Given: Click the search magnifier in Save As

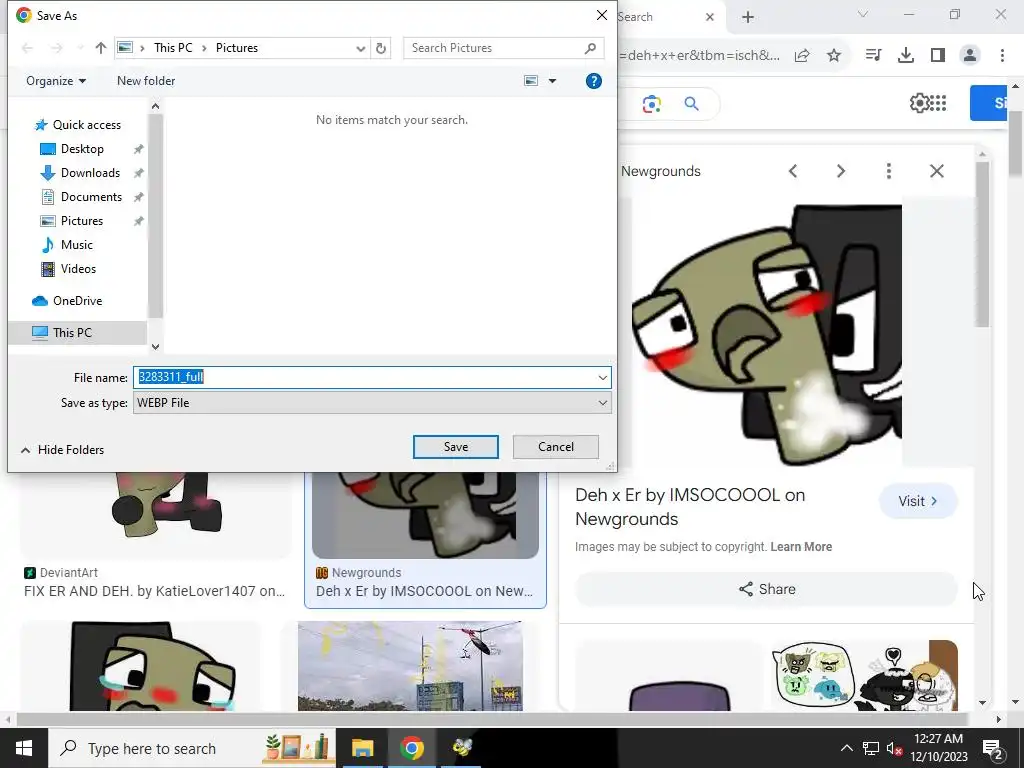Looking at the screenshot, I should [x=590, y=48].
